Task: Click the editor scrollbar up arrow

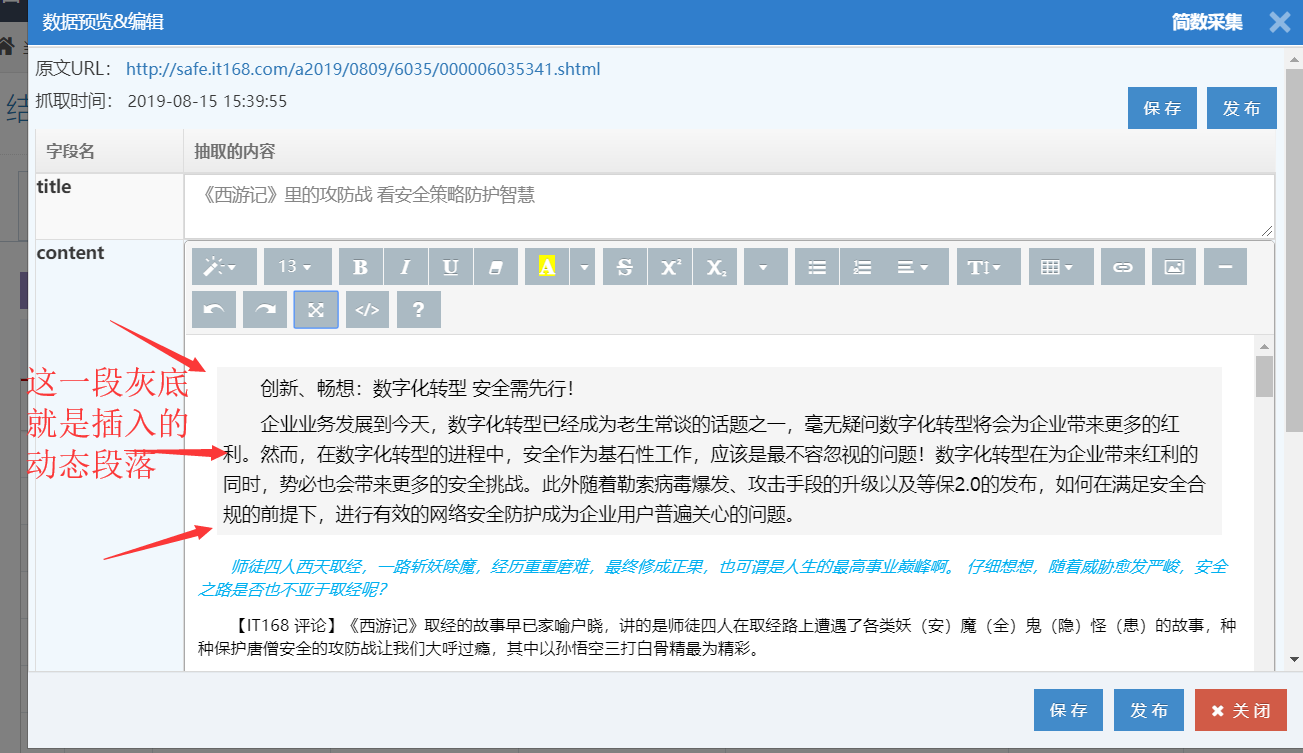Action: (x=1264, y=346)
